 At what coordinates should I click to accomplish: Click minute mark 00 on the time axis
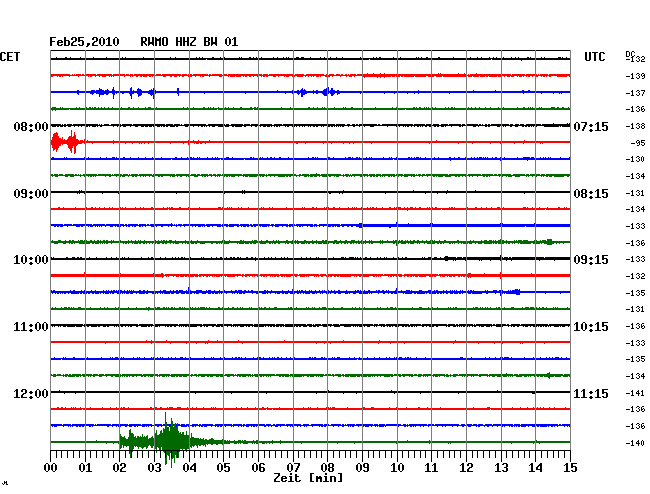point(51,468)
